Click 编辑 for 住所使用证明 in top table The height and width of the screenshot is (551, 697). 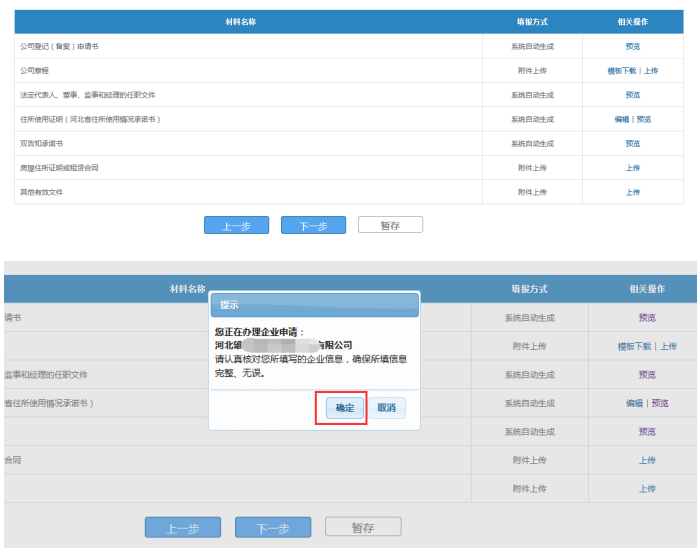point(621,119)
